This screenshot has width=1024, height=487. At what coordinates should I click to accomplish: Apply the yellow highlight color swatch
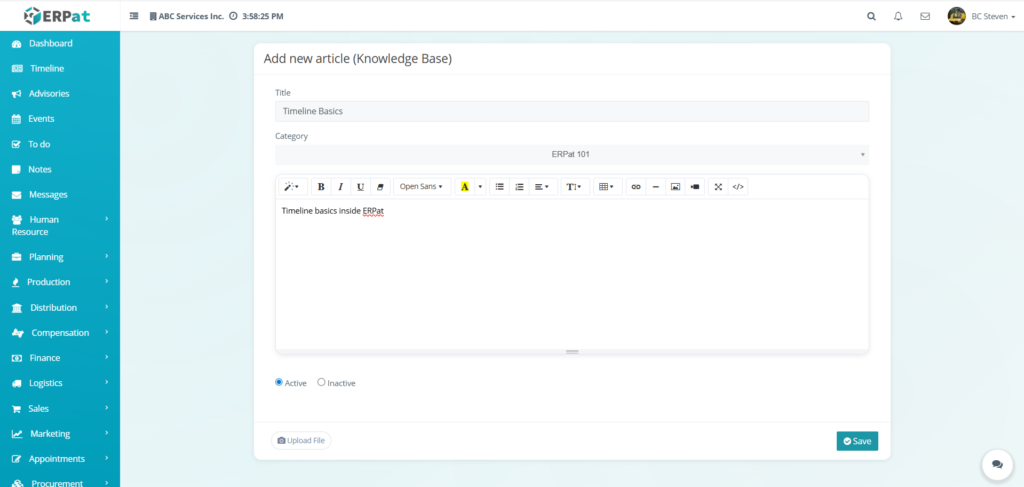(x=464, y=187)
